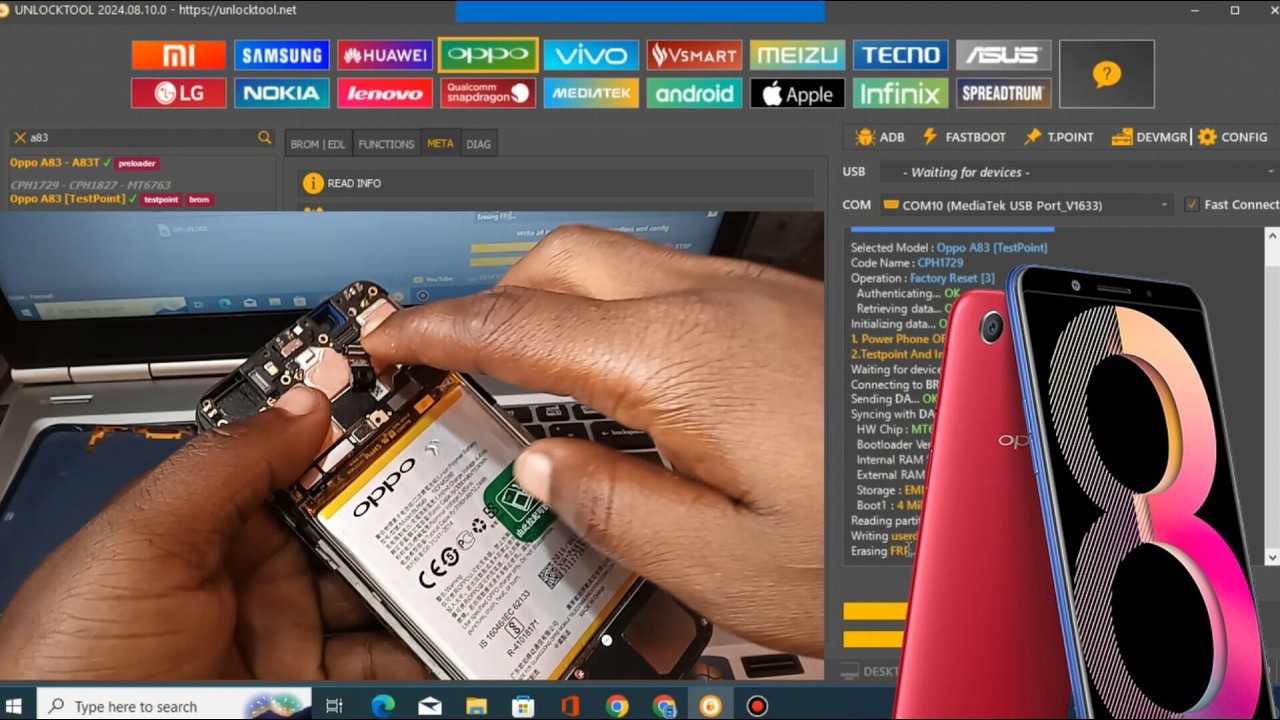Choose the Nokia brand tile
The width and height of the screenshot is (1280, 720).
click(282, 93)
